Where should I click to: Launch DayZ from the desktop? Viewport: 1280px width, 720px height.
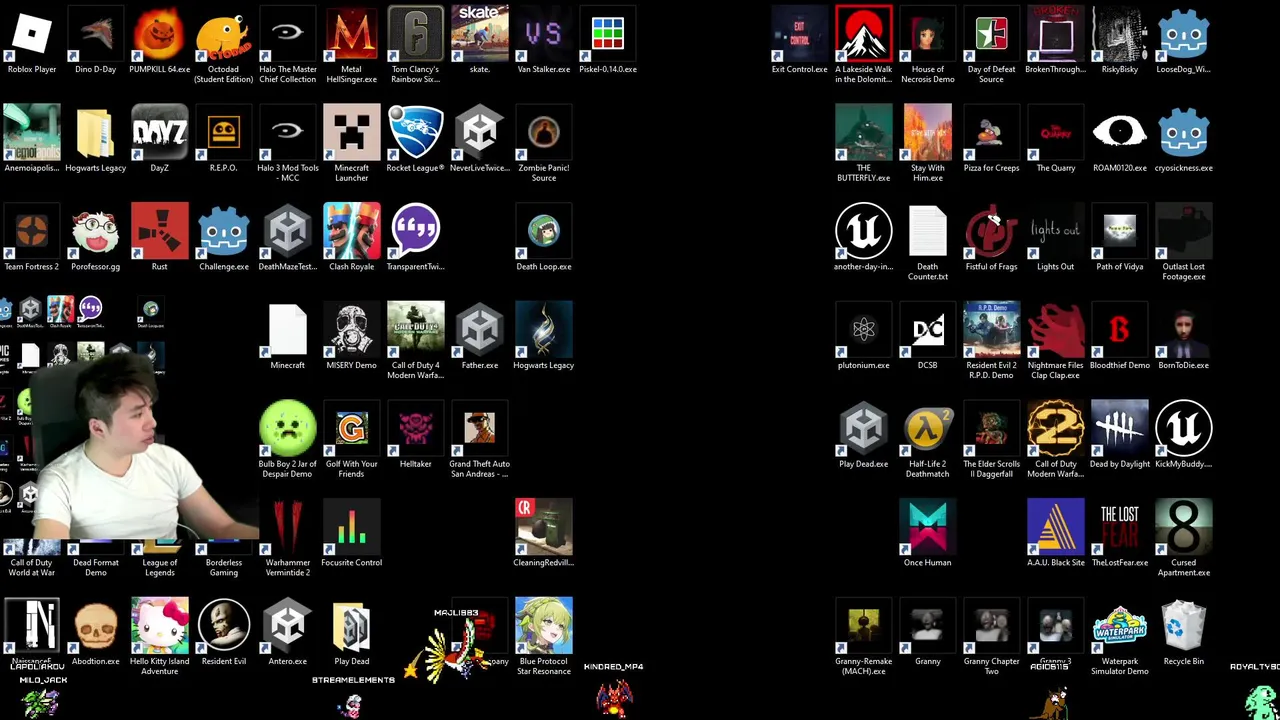pyautogui.click(x=160, y=132)
